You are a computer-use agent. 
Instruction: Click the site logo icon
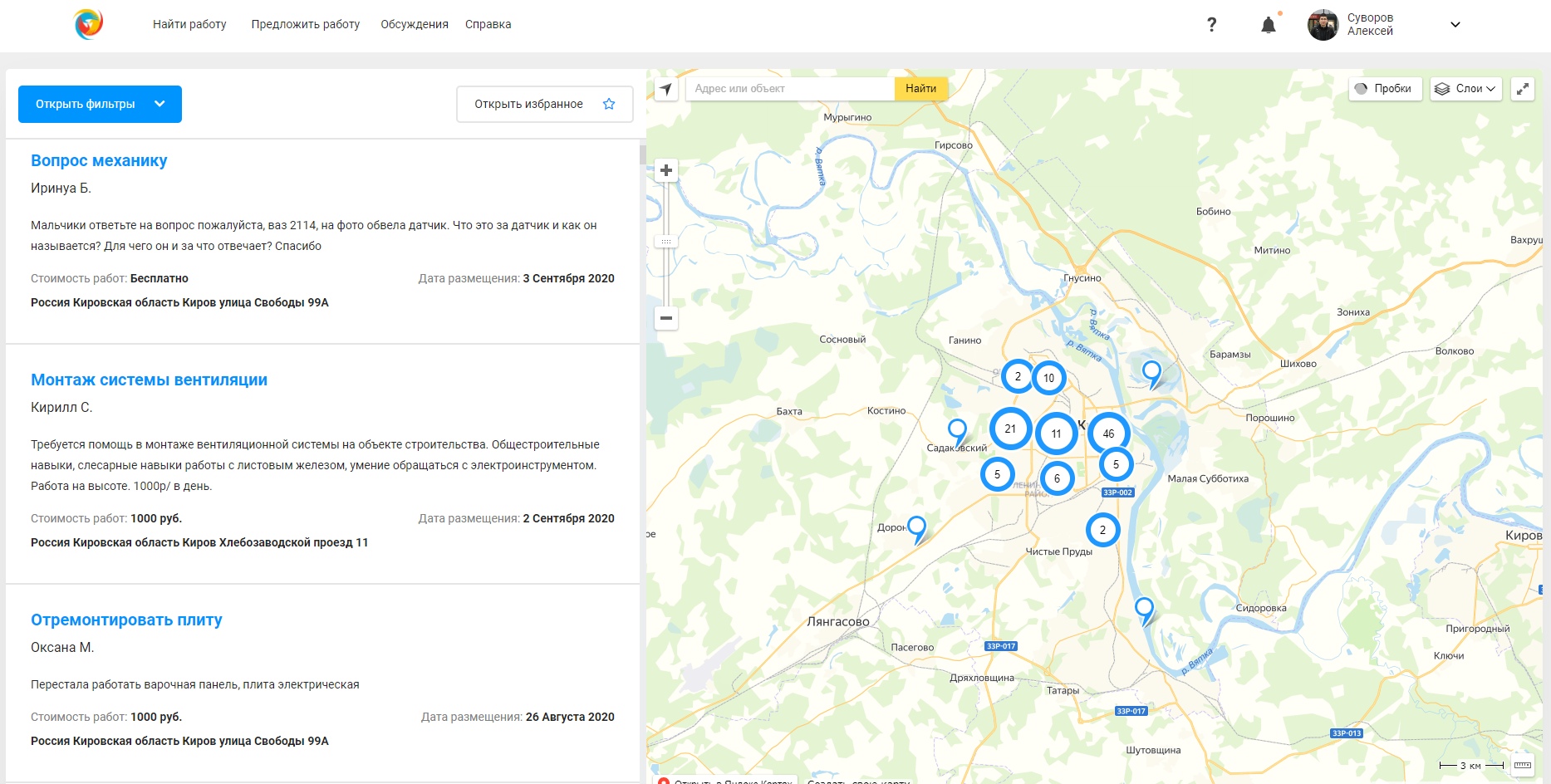click(88, 24)
